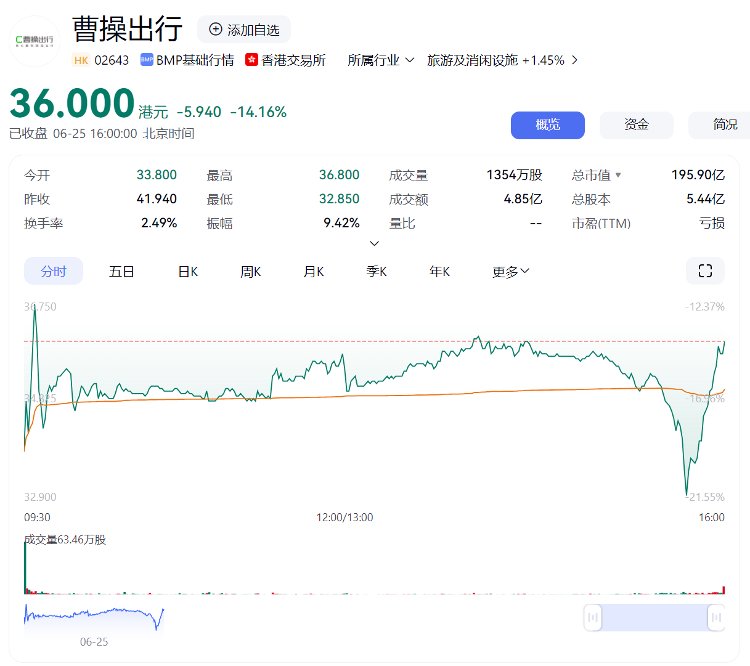Click the 曹操出行 company logo
This screenshot has width=750, height=666.
[34, 41]
